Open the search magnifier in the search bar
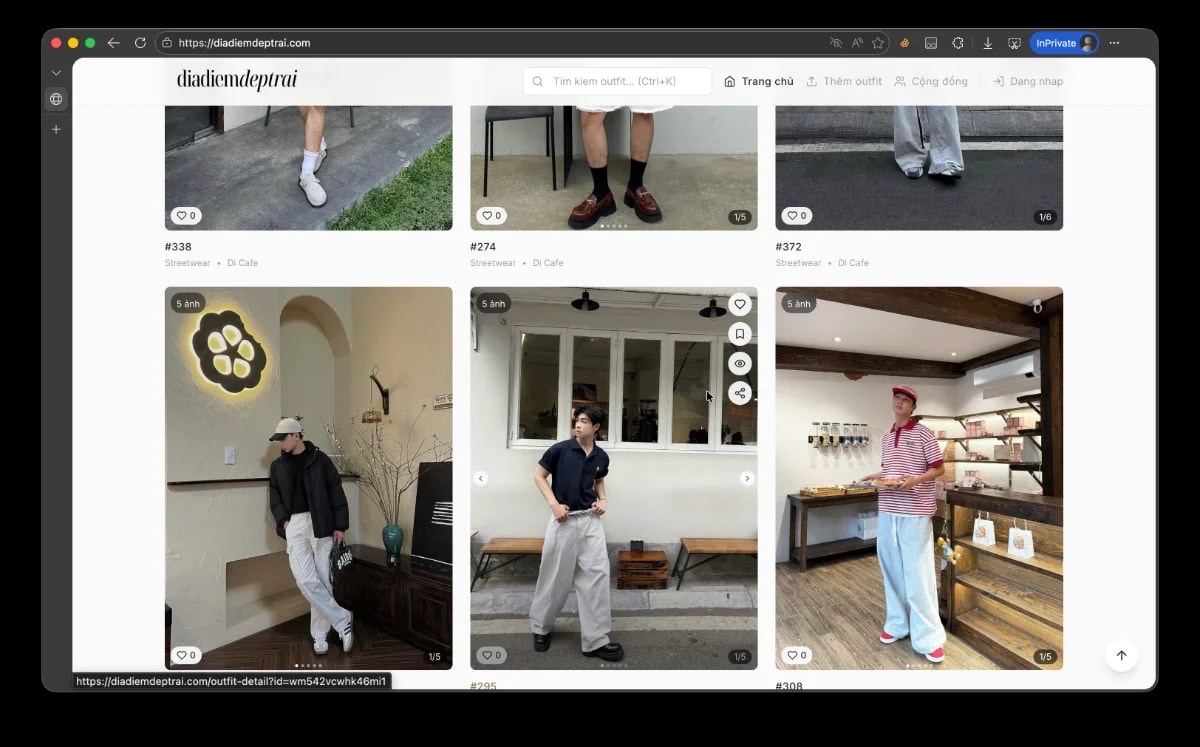 pos(538,81)
